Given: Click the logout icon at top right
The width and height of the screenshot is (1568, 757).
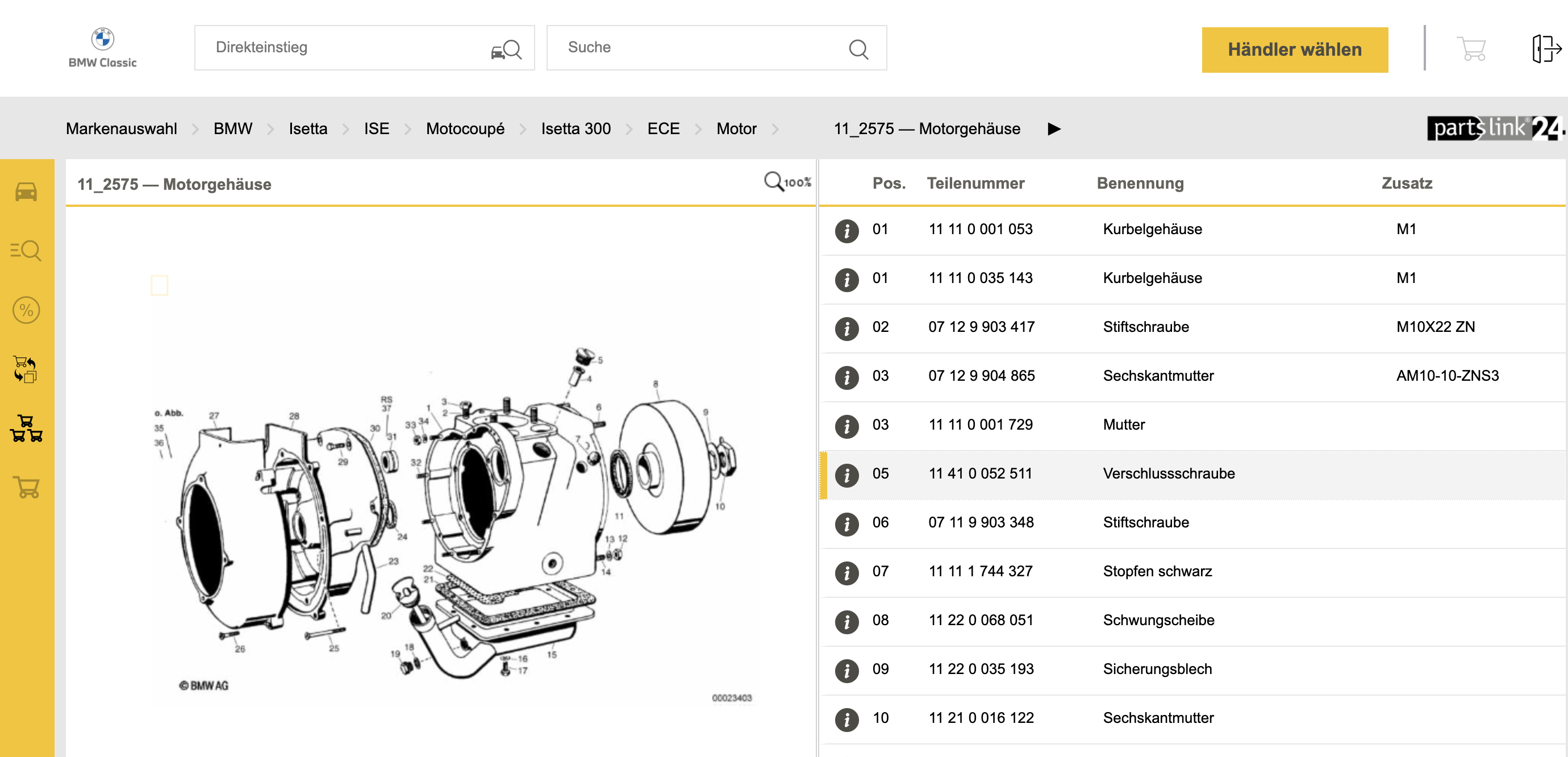Looking at the screenshot, I should click(x=1545, y=49).
